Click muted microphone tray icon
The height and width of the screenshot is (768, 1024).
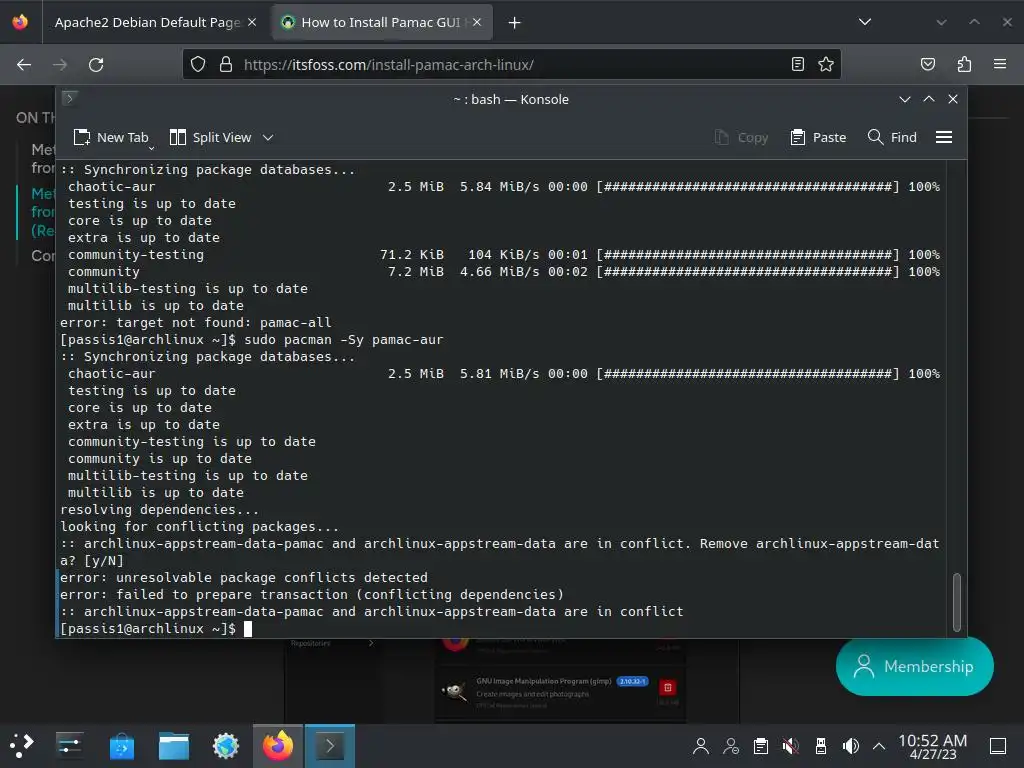pyautogui.click(x=790, y=746)
